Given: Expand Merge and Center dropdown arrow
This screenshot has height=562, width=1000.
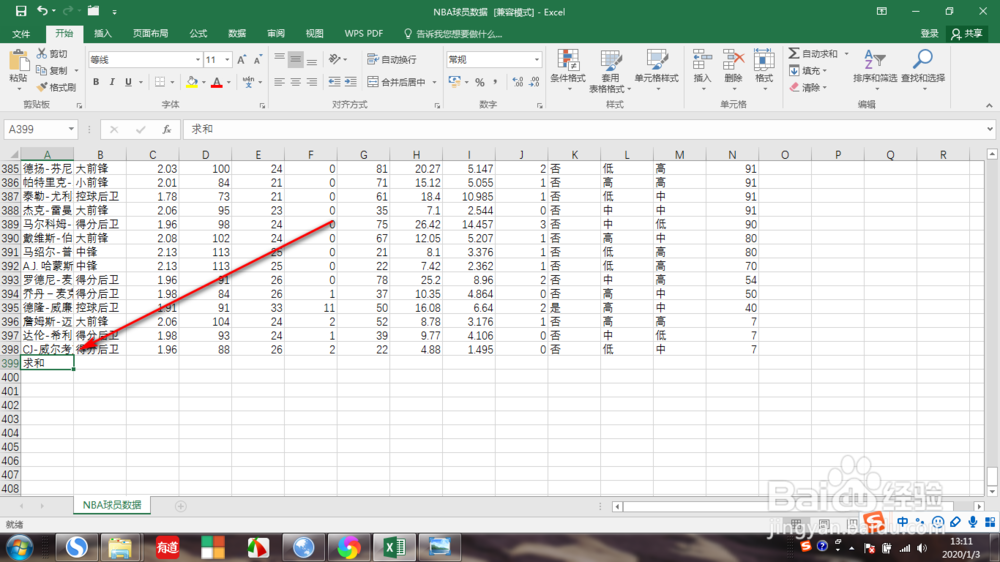Looking at the screenshot, I should click(434, 82).
